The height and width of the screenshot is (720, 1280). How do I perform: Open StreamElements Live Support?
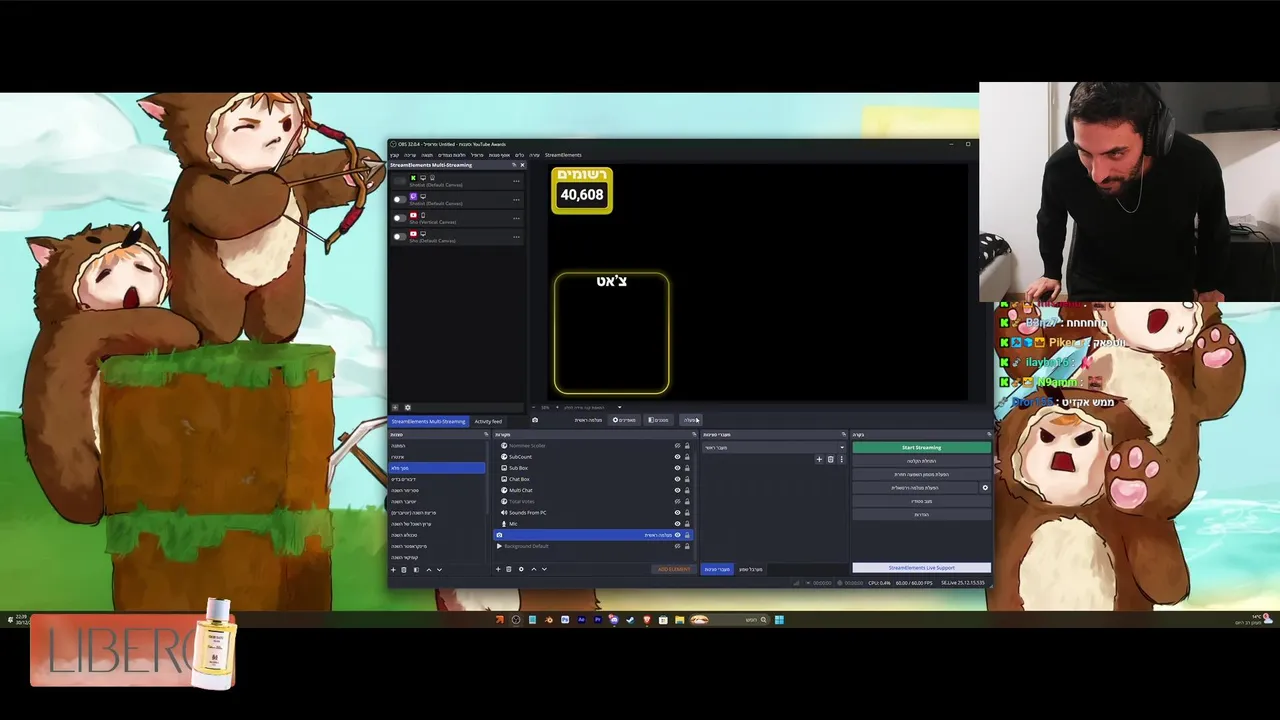[921, 568]
